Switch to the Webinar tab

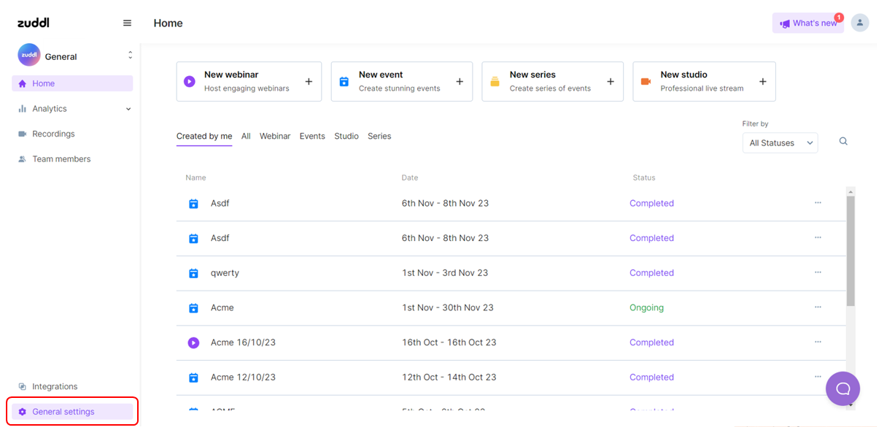[x=275, y=136]
